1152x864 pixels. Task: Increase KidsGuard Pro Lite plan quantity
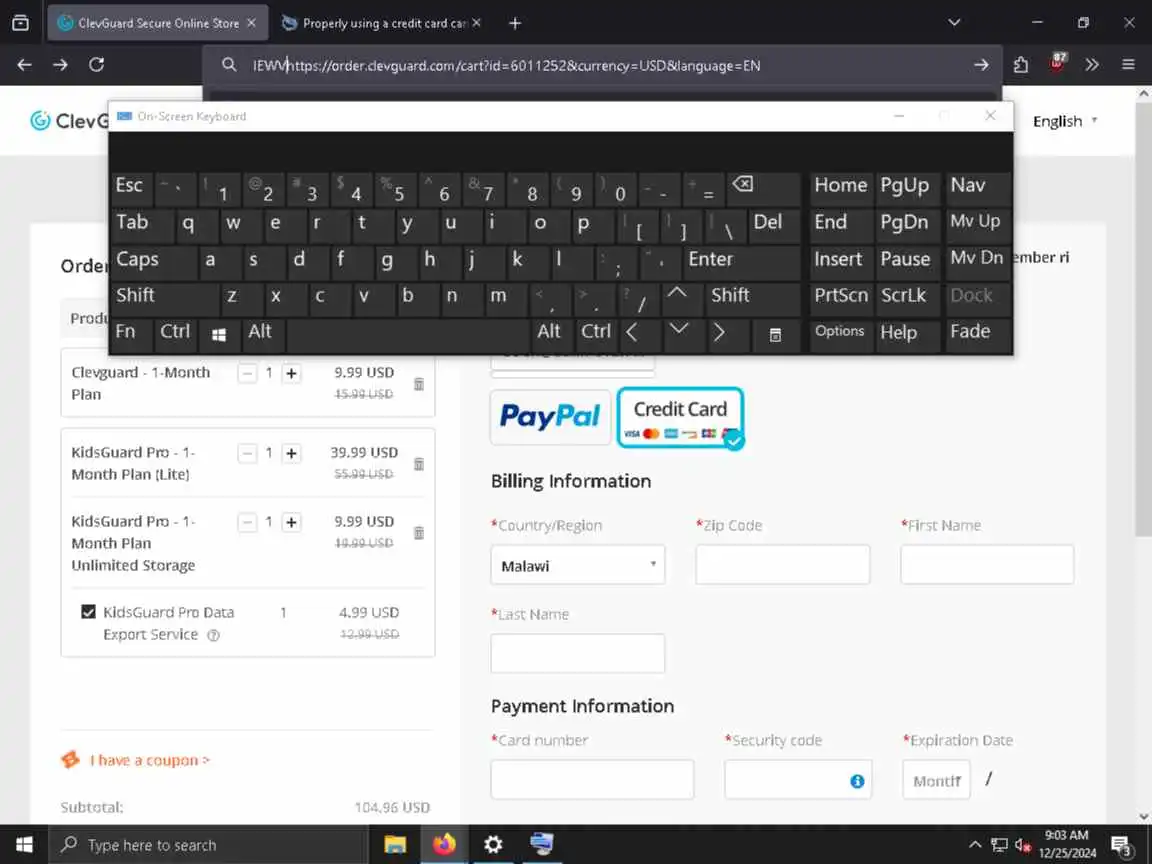pos(292,453)
